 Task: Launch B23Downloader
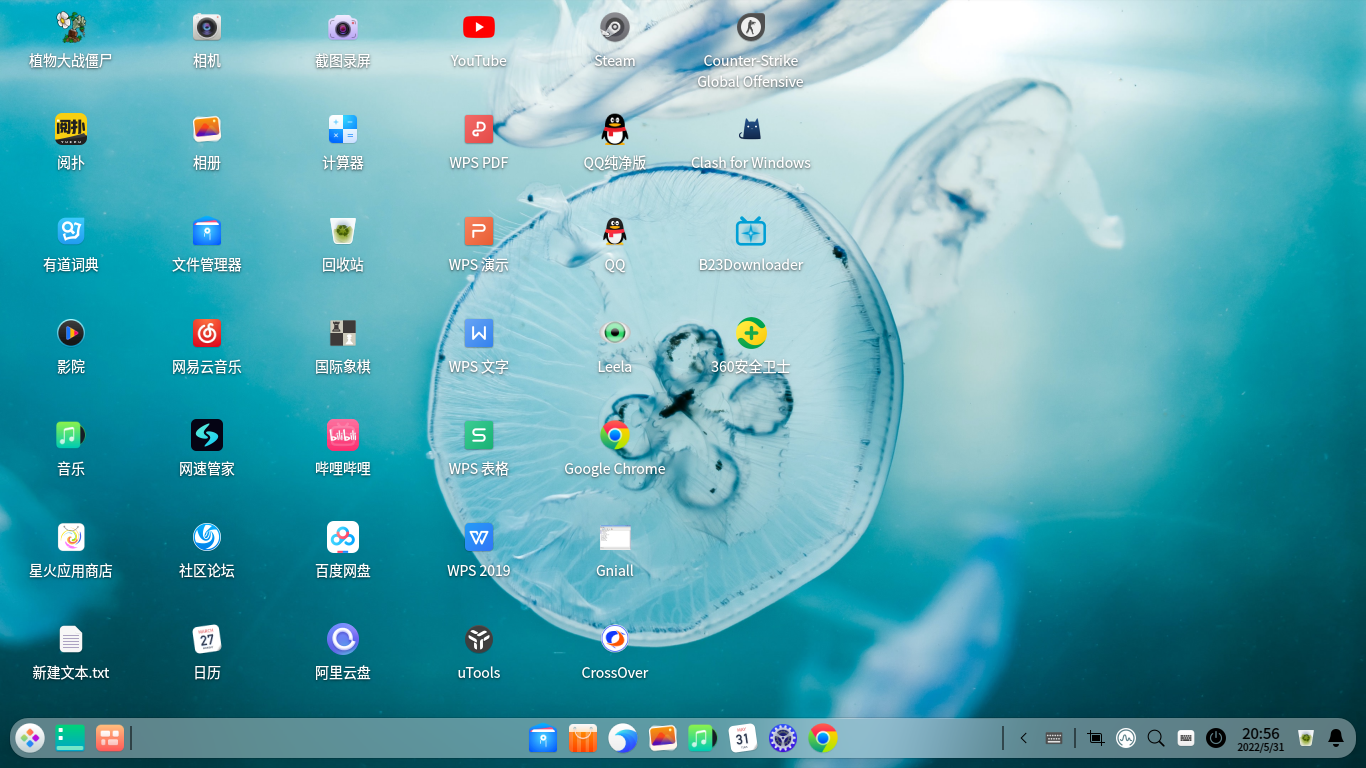[750, 231]
